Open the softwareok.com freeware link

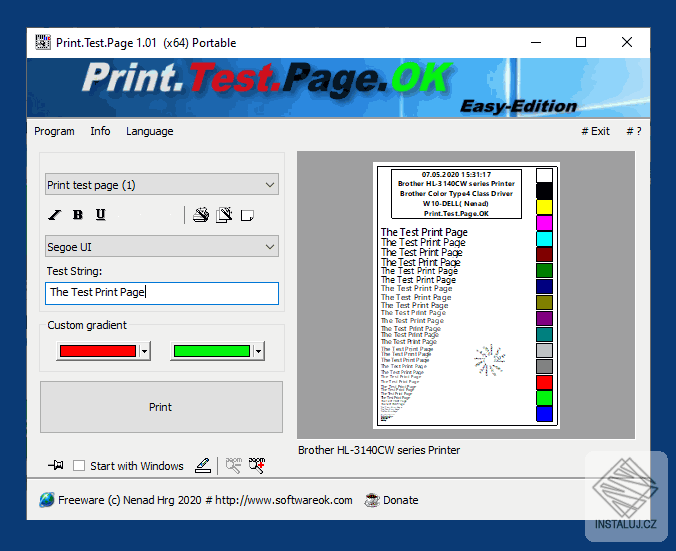[205, 500]
